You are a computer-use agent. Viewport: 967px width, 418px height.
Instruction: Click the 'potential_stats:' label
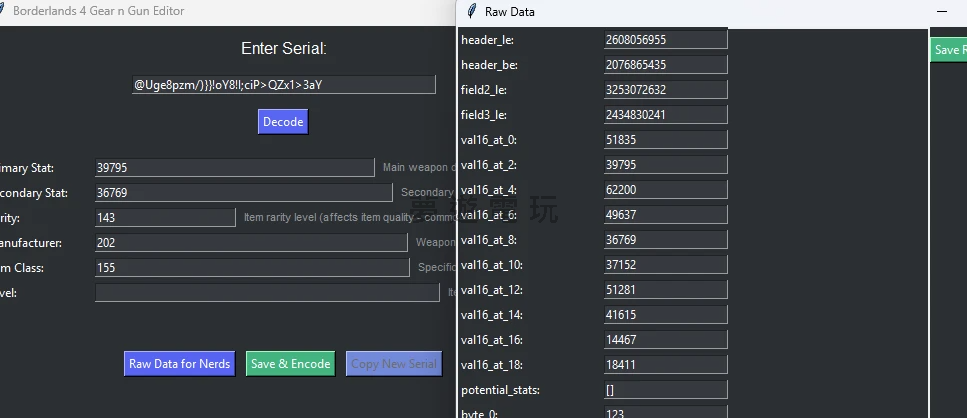click(x=500, y=390)
